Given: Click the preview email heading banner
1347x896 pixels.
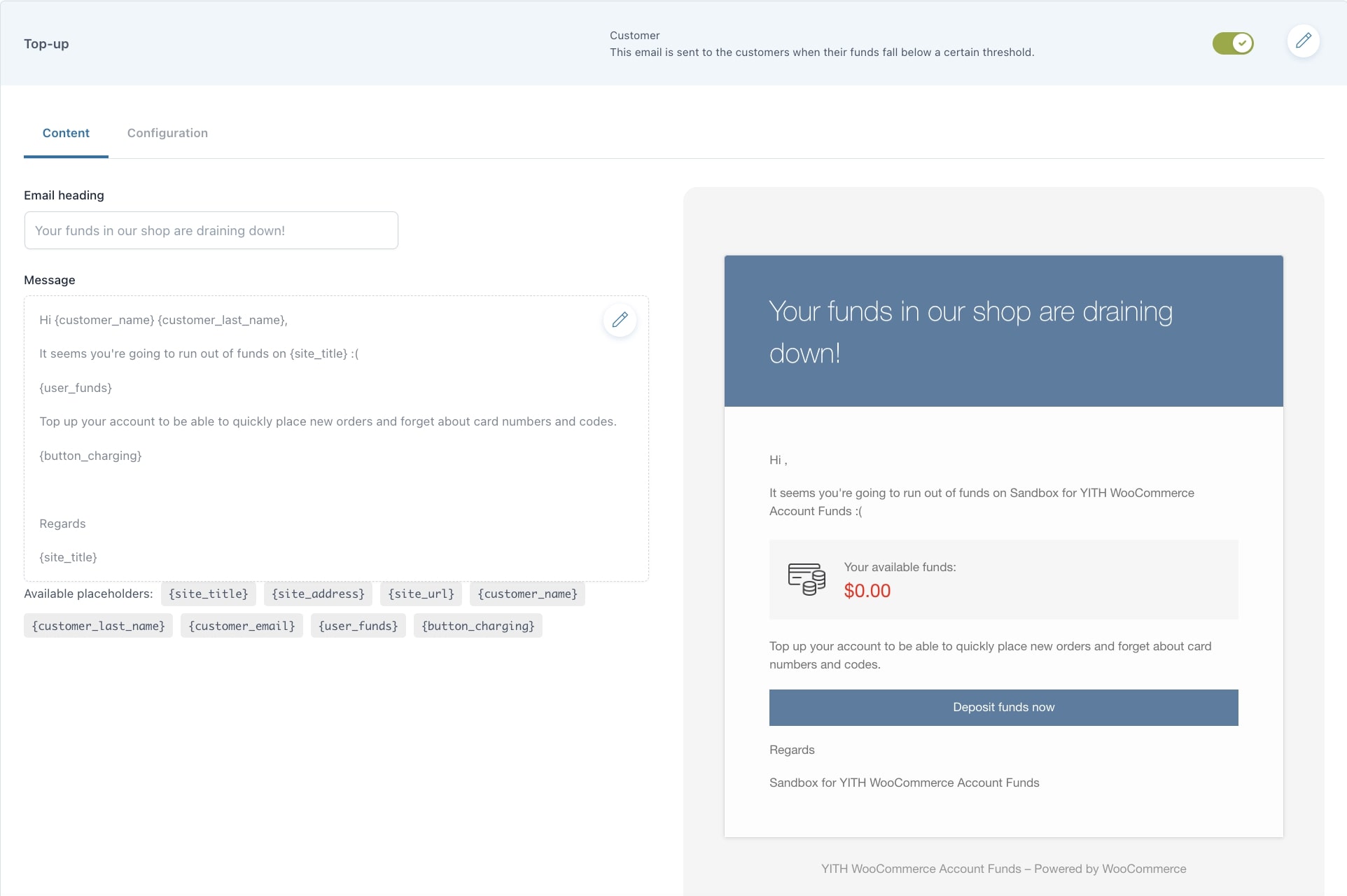Looking at the screenshot, I should (x=1003, y=331).
